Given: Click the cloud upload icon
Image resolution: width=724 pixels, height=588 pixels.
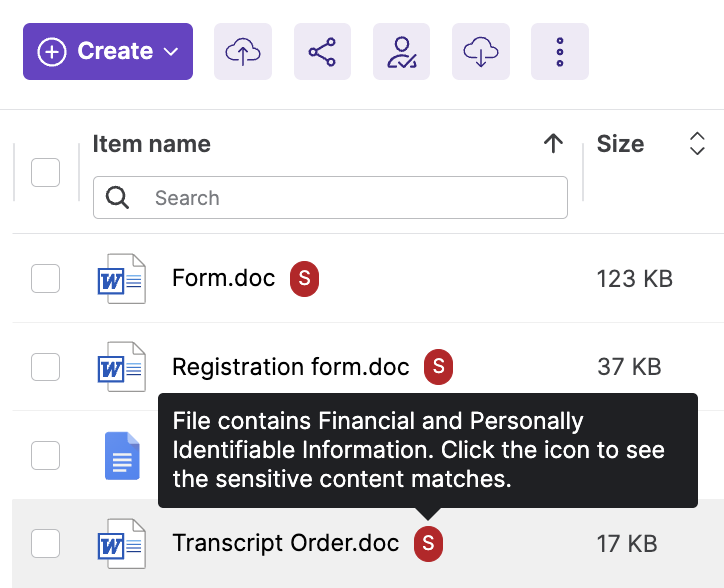Looking at the screenshot, I should [x=243, y=51].
